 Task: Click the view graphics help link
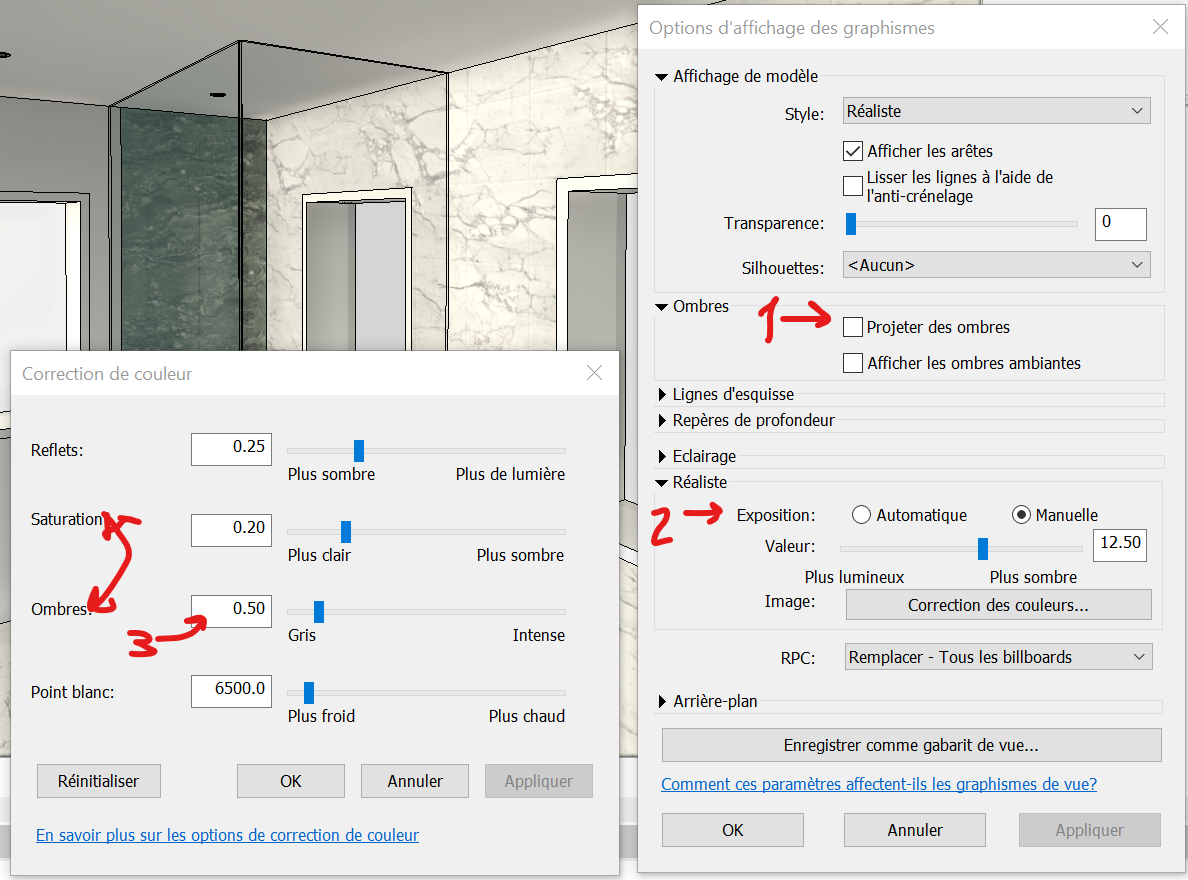879,784
